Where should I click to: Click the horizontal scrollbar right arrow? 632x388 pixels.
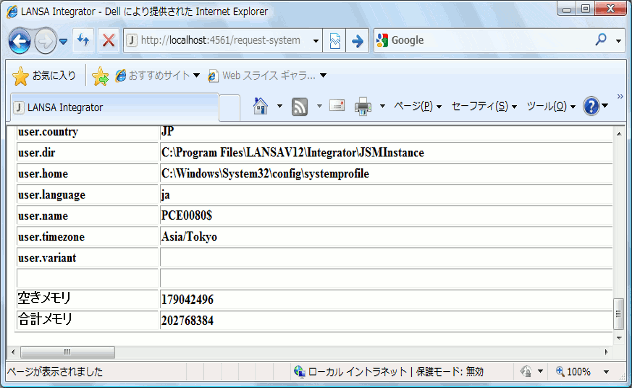pyautogui.click(x=606, y=352)
